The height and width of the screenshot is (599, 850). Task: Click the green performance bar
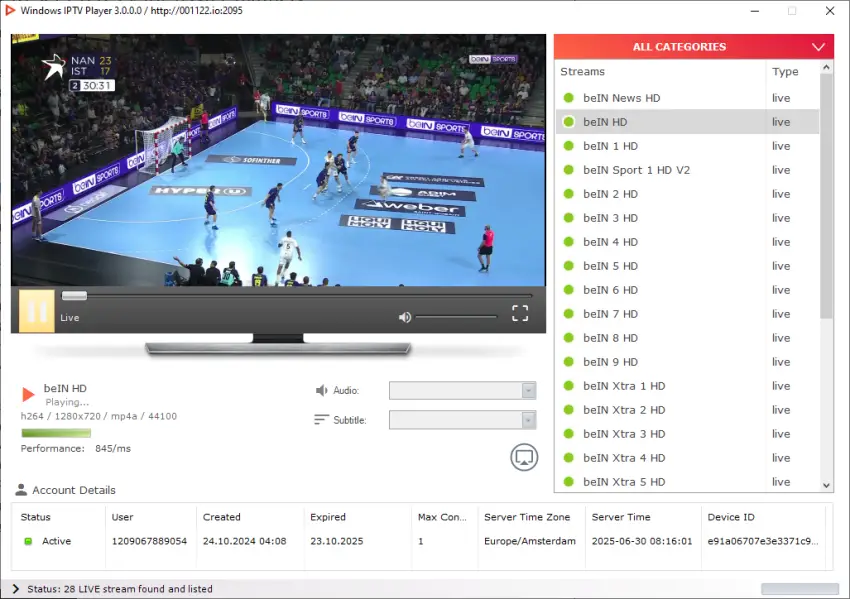(56, 433)
